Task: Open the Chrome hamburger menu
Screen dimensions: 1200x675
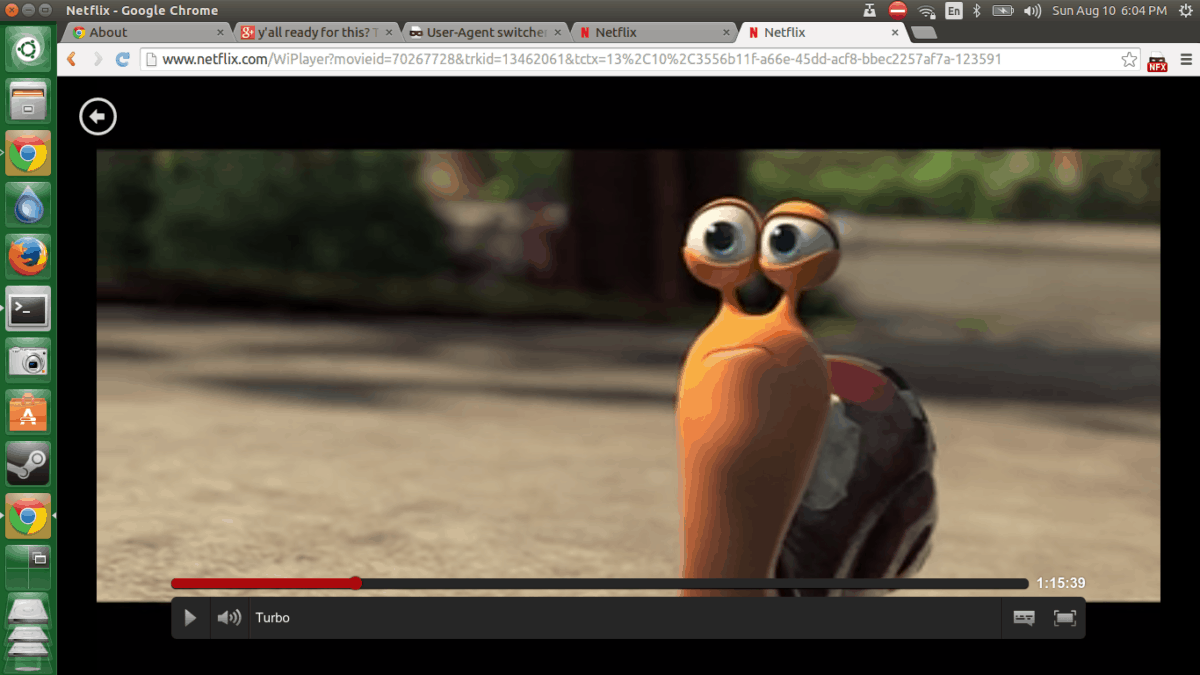Action: coord(1184,59)
